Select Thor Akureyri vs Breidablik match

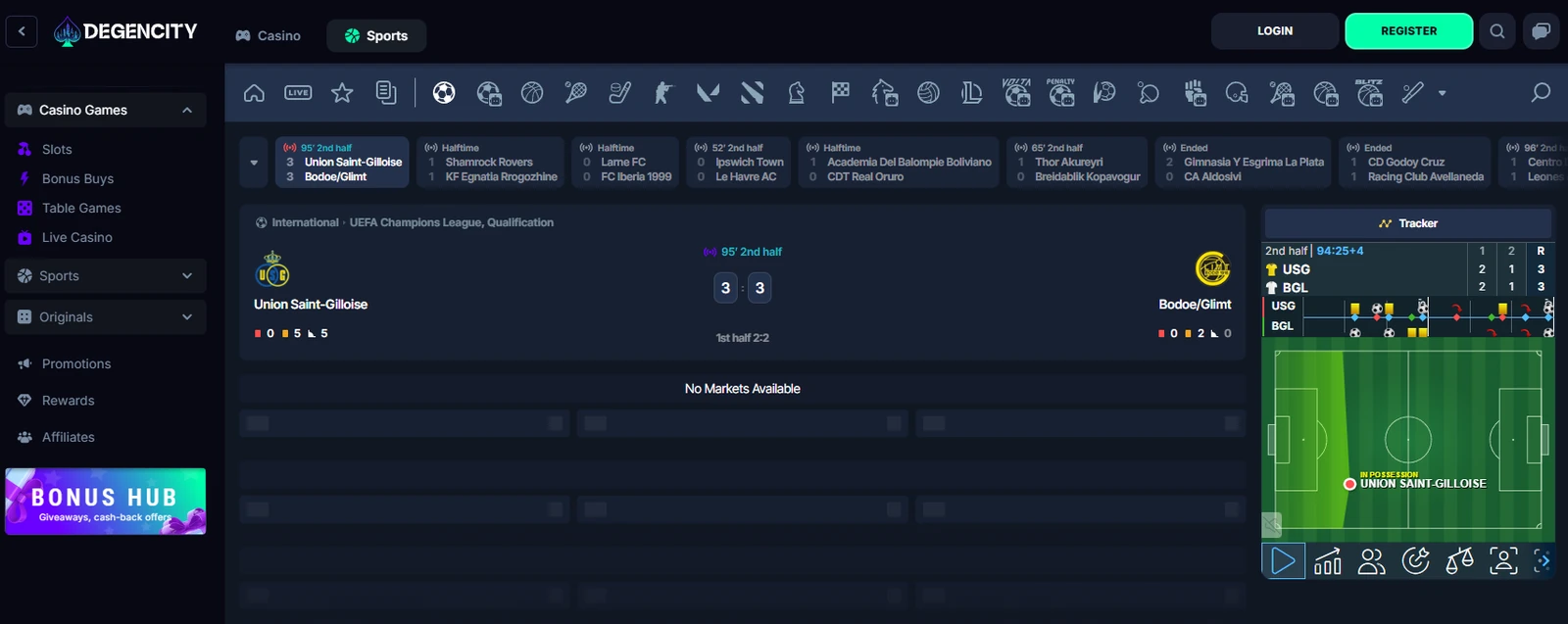(x=1077, y=163)
